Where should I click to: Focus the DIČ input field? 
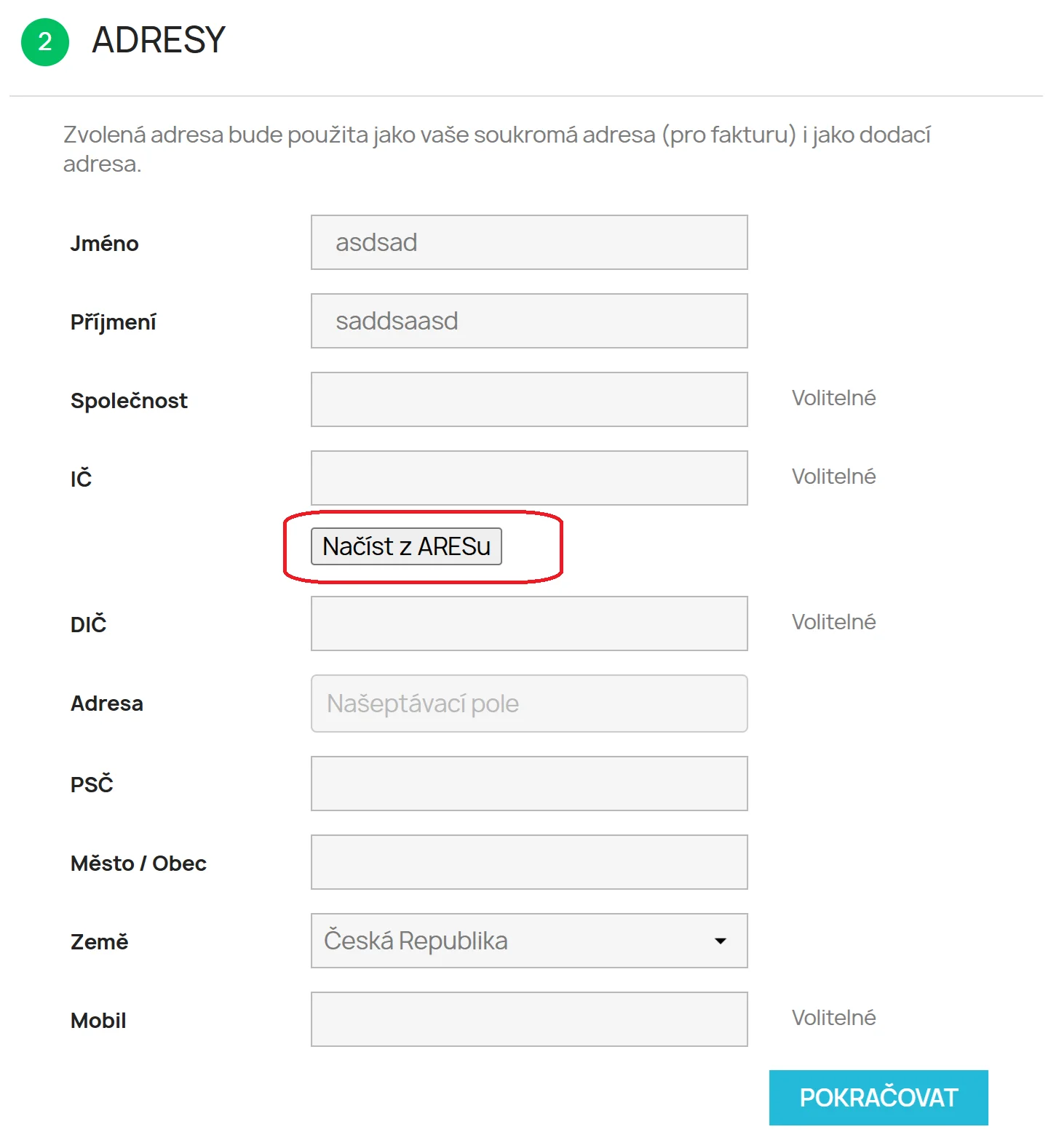pos(529,623)
